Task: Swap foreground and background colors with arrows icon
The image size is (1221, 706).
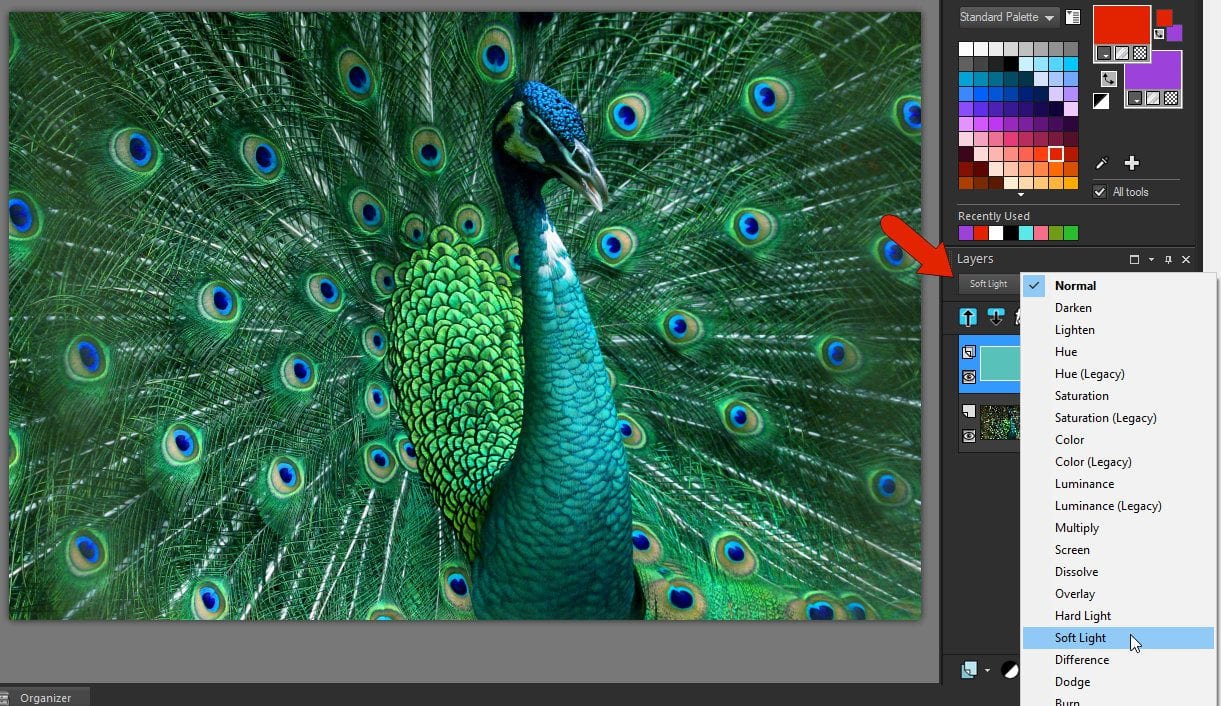Action: [1109, 78]
